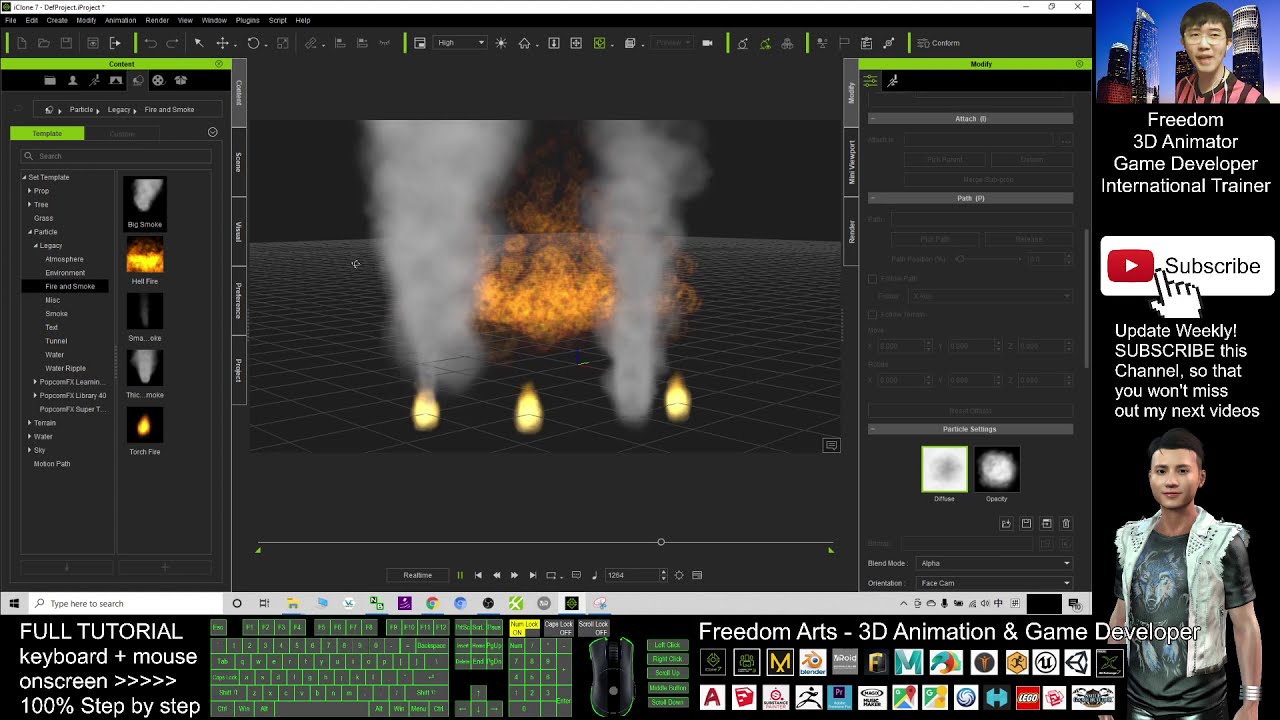Switch to Modify parameters sliders icon
This screenshot has width=1280, height=720.
(x=871, y=81)
